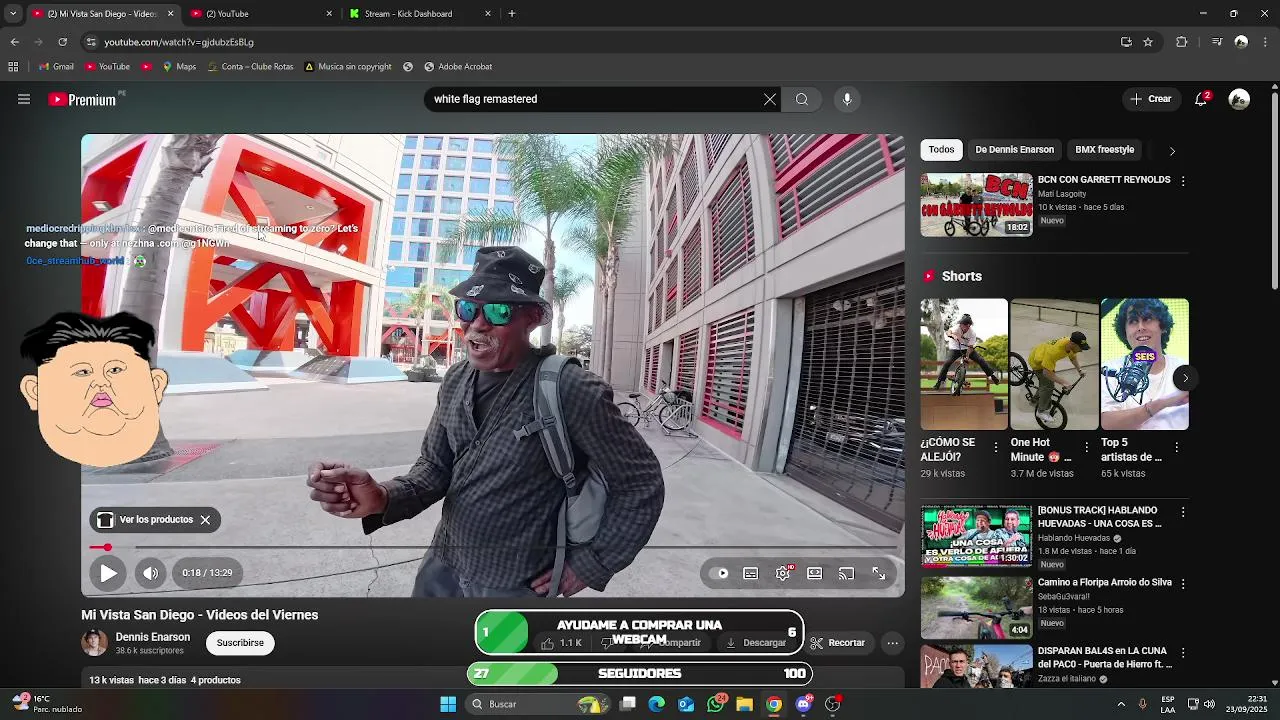Show more filter chips arrow
This screenshot has height=720, width=1280.
1172,150
